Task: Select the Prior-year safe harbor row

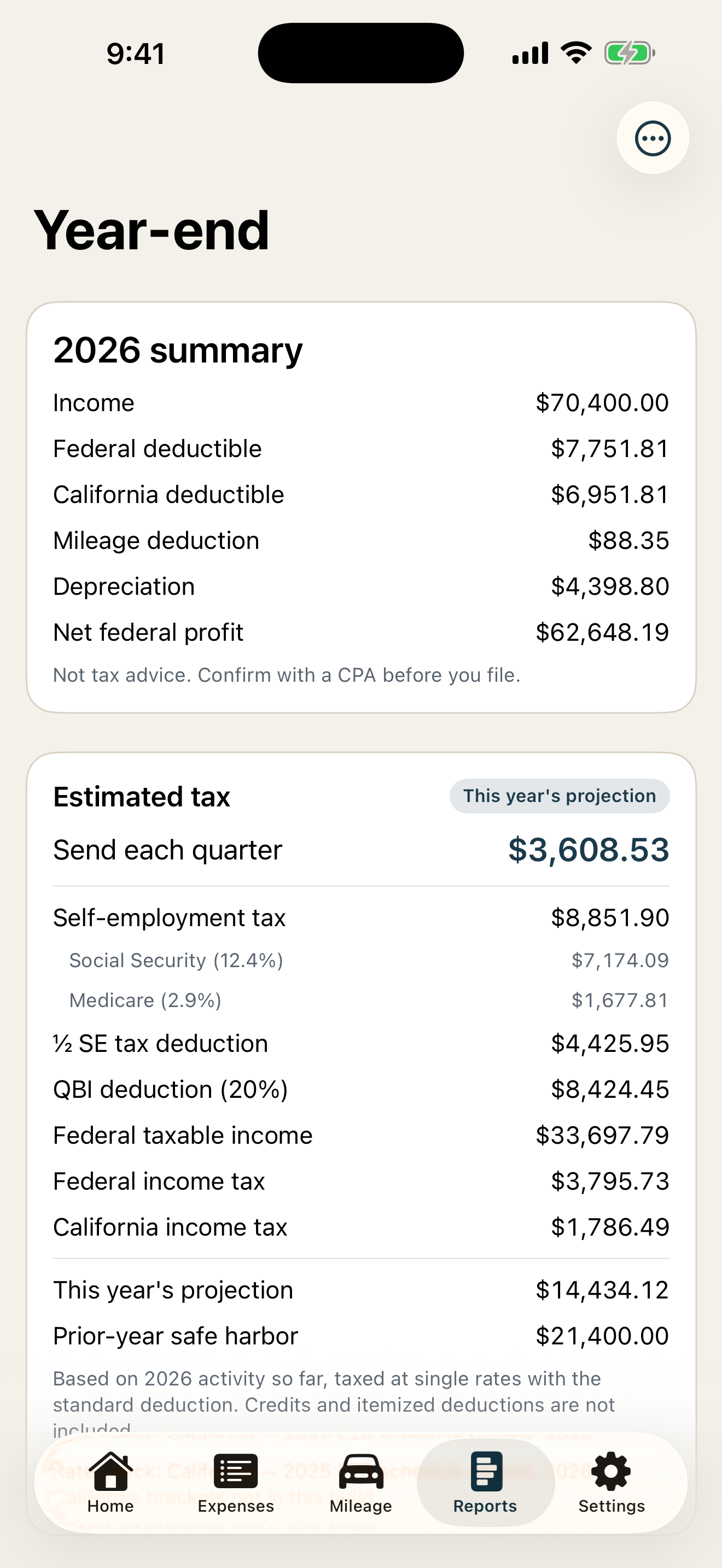Action: (x=361, y=1336)
